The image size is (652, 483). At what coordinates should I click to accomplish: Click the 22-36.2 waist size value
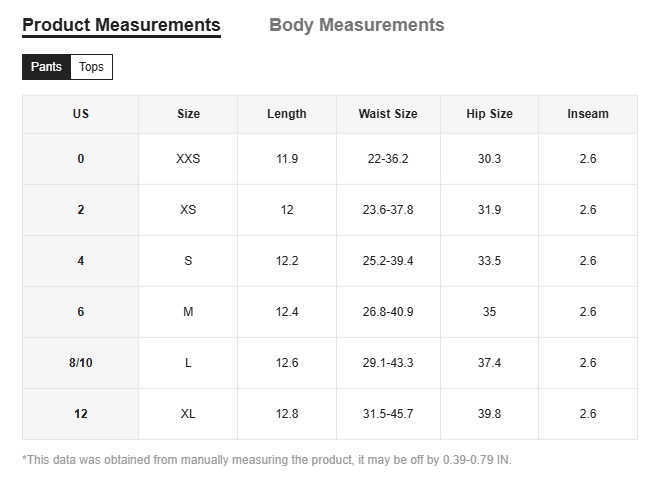(388, 159)
